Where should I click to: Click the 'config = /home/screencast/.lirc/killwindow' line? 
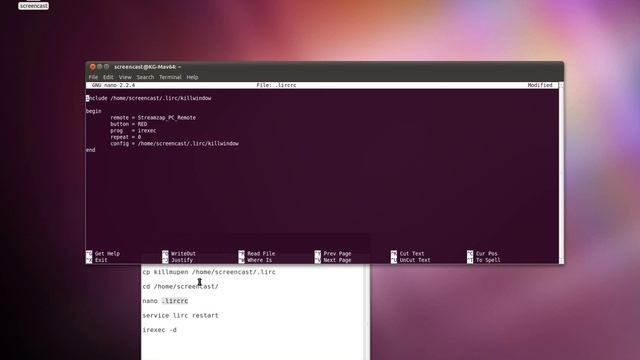click(175, 144)
